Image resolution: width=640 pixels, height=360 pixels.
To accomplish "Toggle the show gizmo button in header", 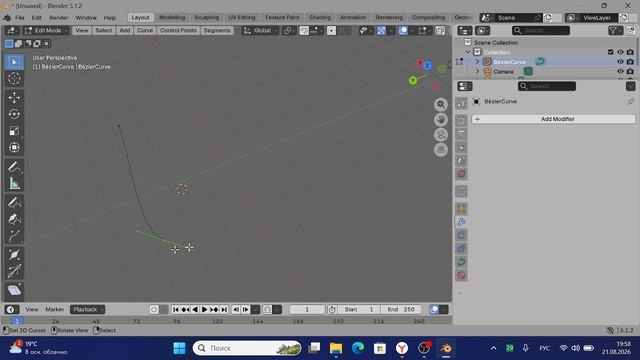I will click(x=381, y=31).
